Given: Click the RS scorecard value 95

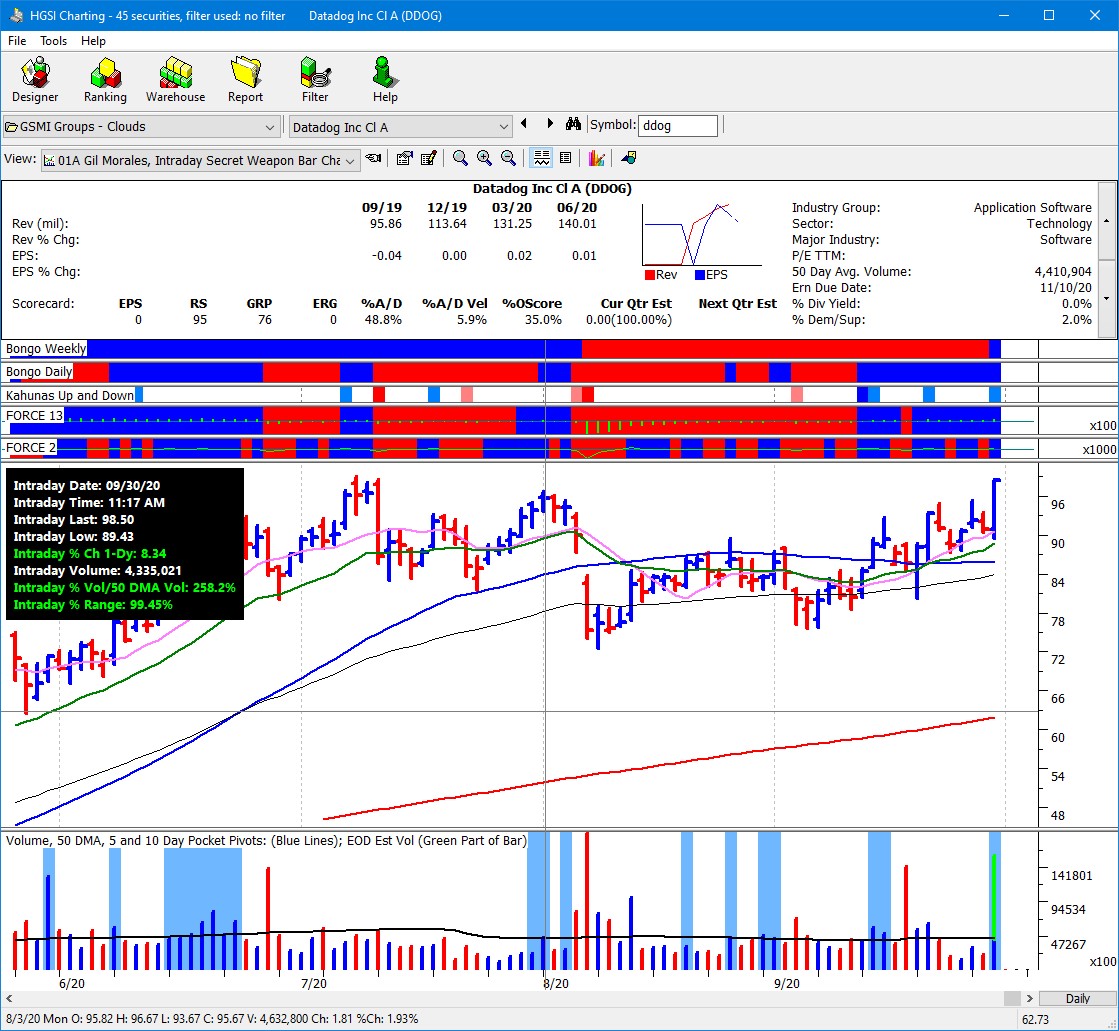Looking at the screenshot, I should pos(200,320).
